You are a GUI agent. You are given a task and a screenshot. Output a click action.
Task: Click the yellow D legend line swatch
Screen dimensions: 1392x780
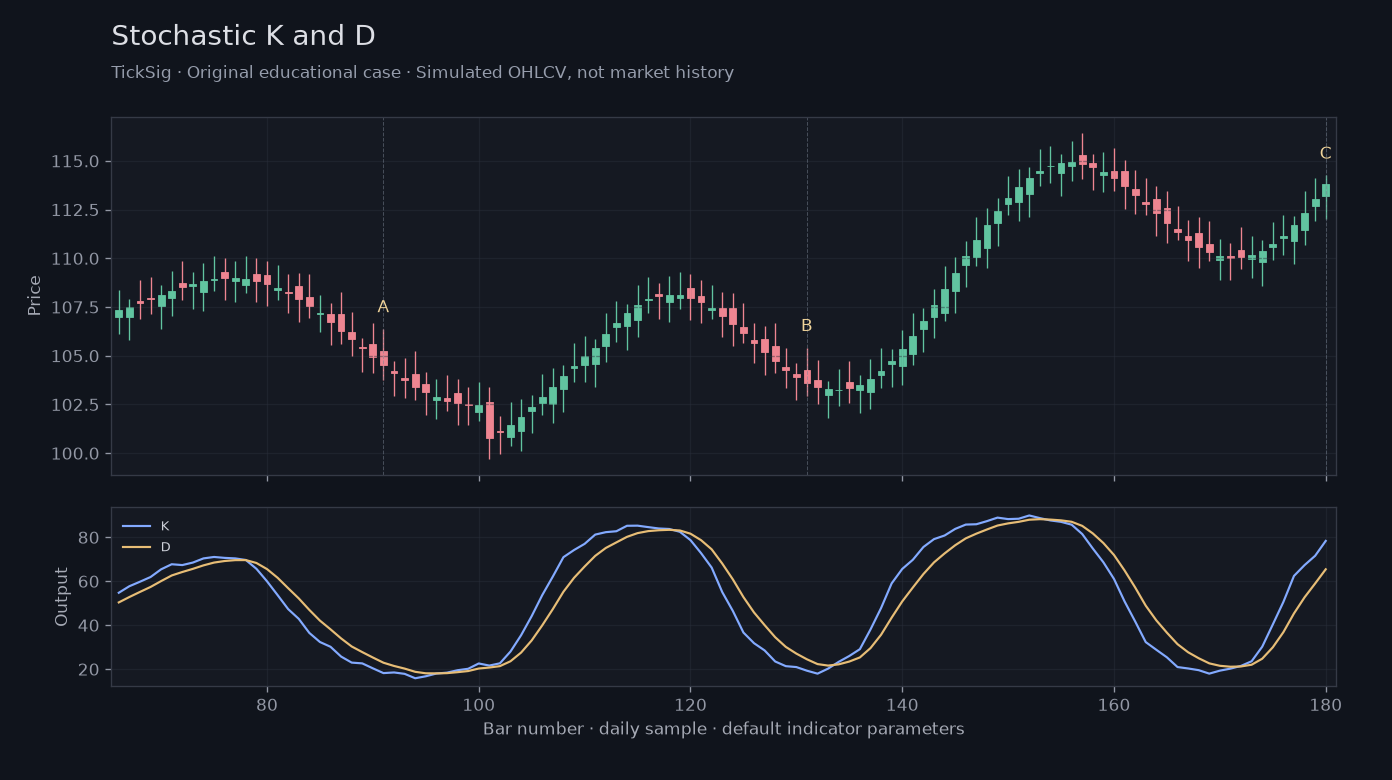136,547
